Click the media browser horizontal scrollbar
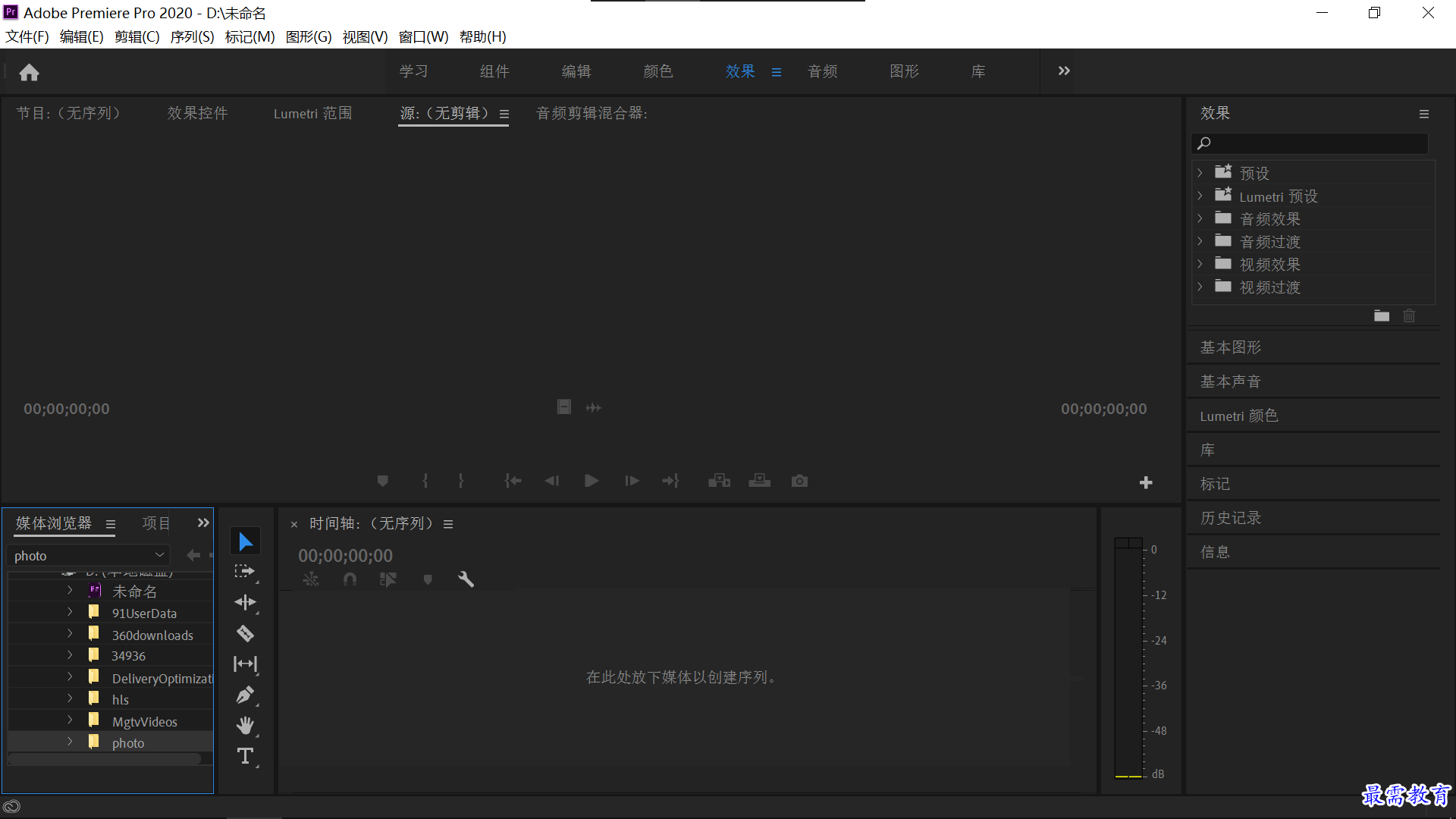This screenshot has width=1456, height=819. coord(105,758)
